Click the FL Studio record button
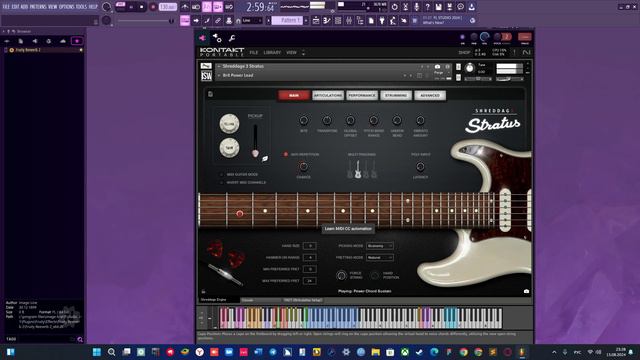Screen dimensions: 640x360 click(153, 7)
